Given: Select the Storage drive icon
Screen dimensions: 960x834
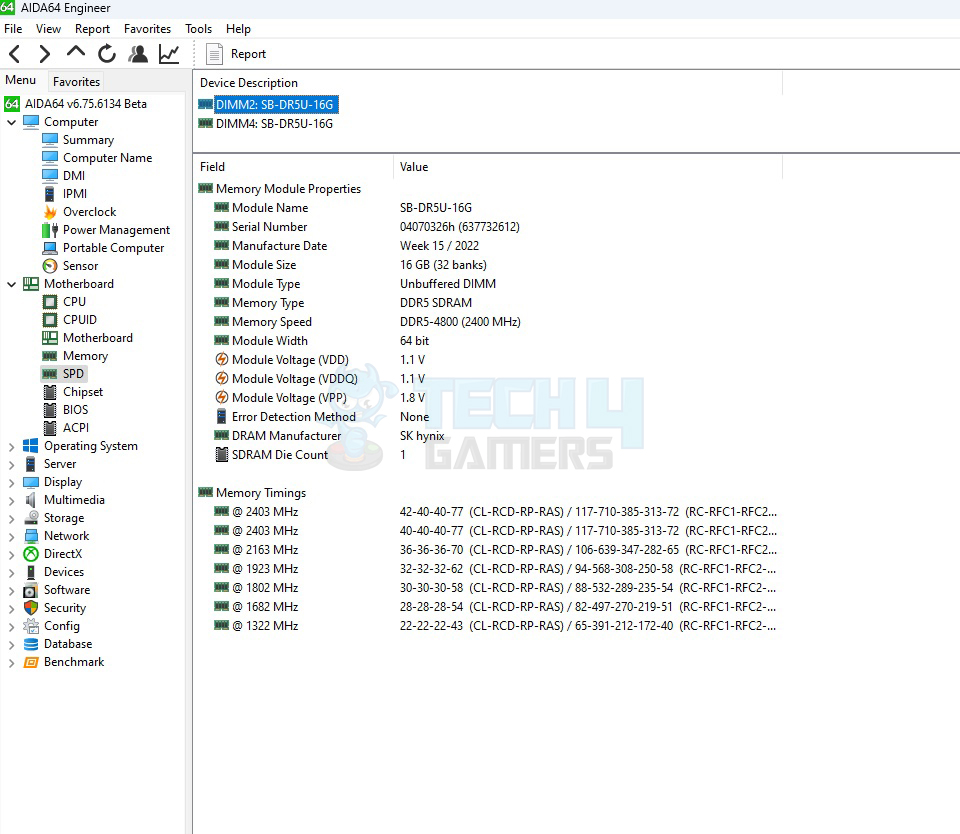Looking at the screenshot, I should (x=31, y=518).
